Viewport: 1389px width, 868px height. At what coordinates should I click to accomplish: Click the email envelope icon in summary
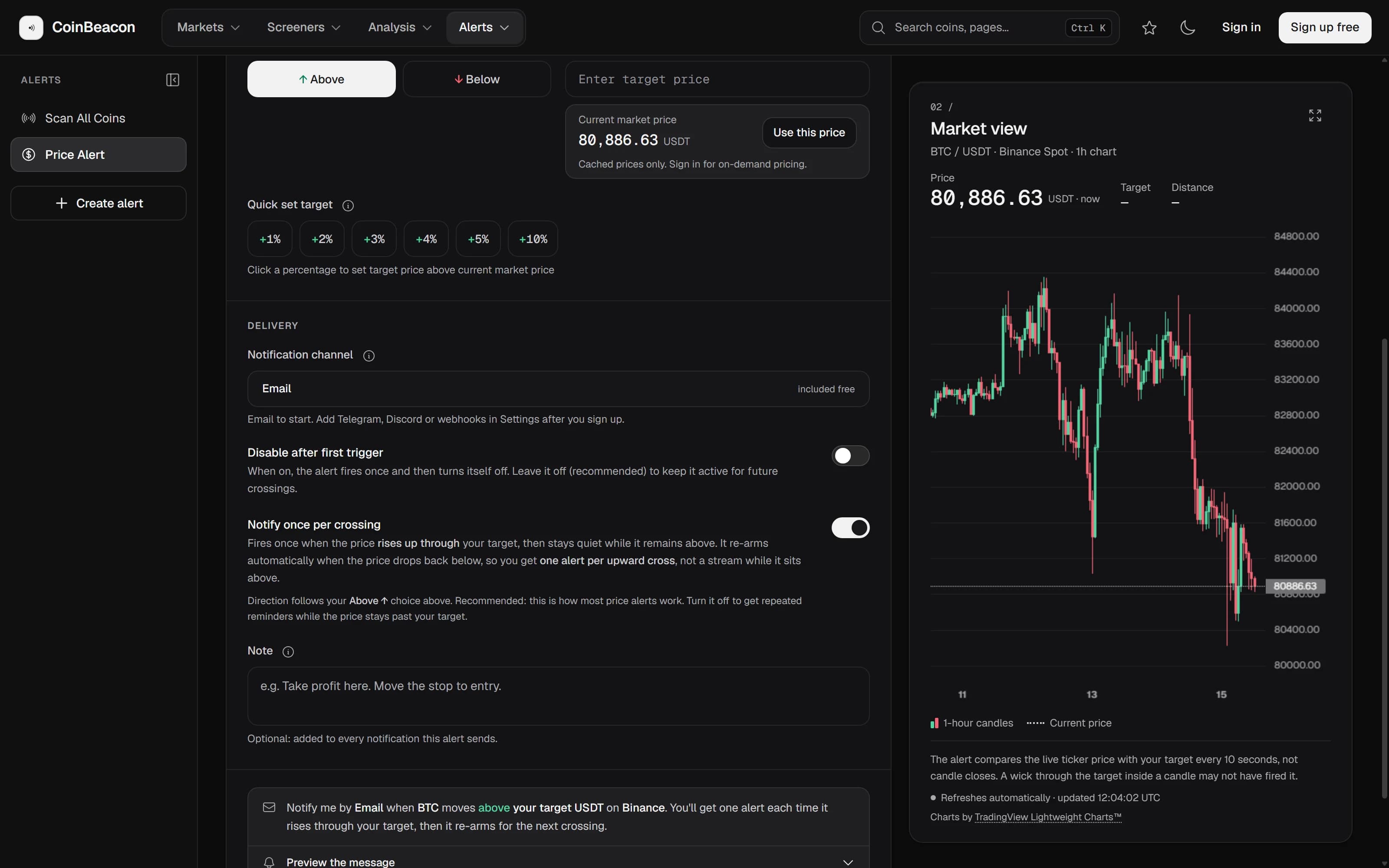tap(269, 807)
